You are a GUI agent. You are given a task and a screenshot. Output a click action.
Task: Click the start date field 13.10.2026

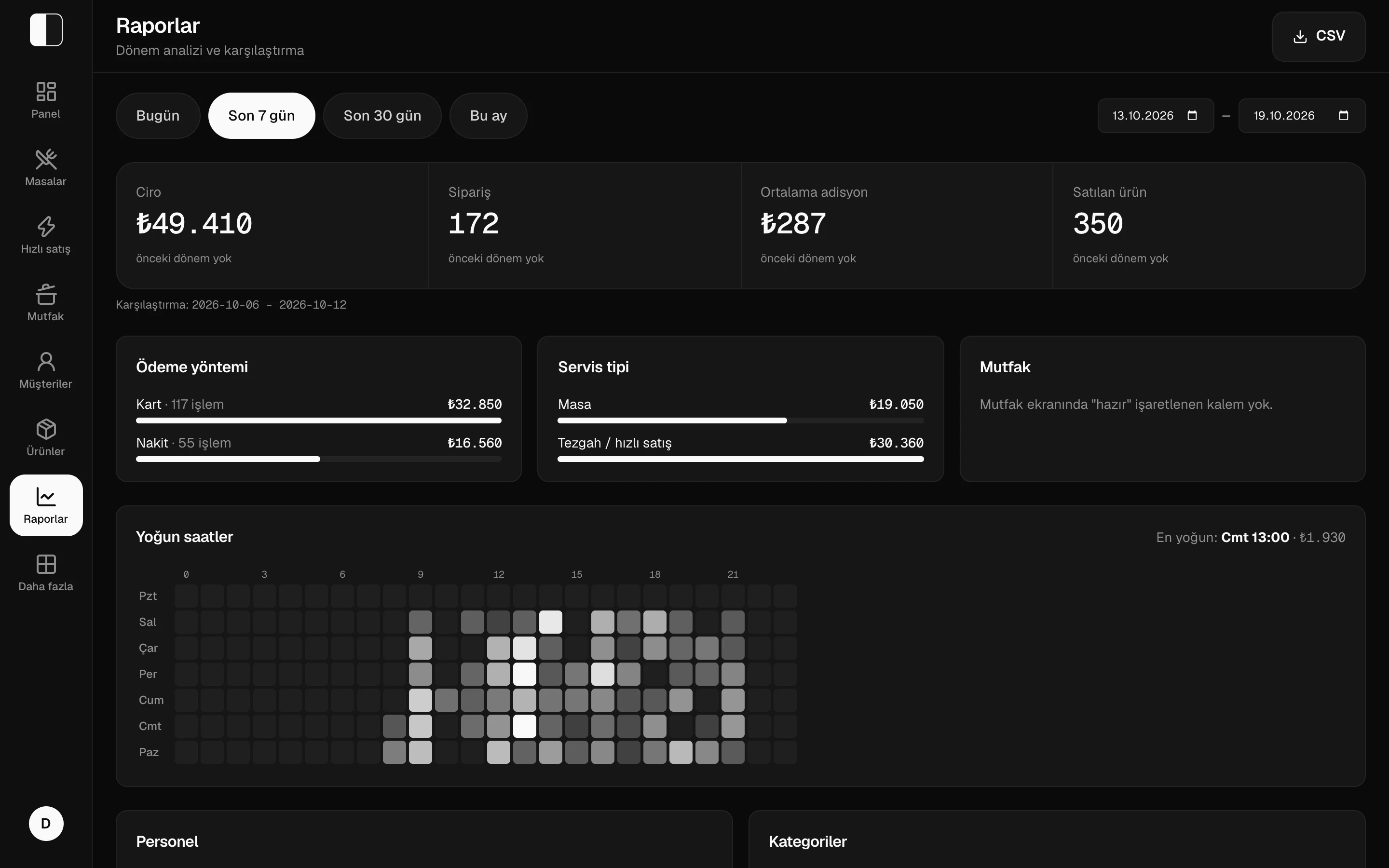[1156, 115]
